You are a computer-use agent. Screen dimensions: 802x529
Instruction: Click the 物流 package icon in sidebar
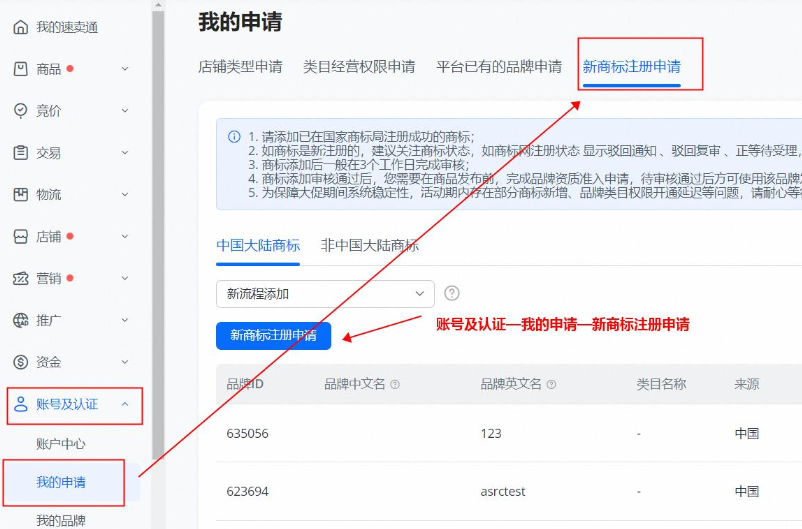pyautogui.click(x=21, y=195)
